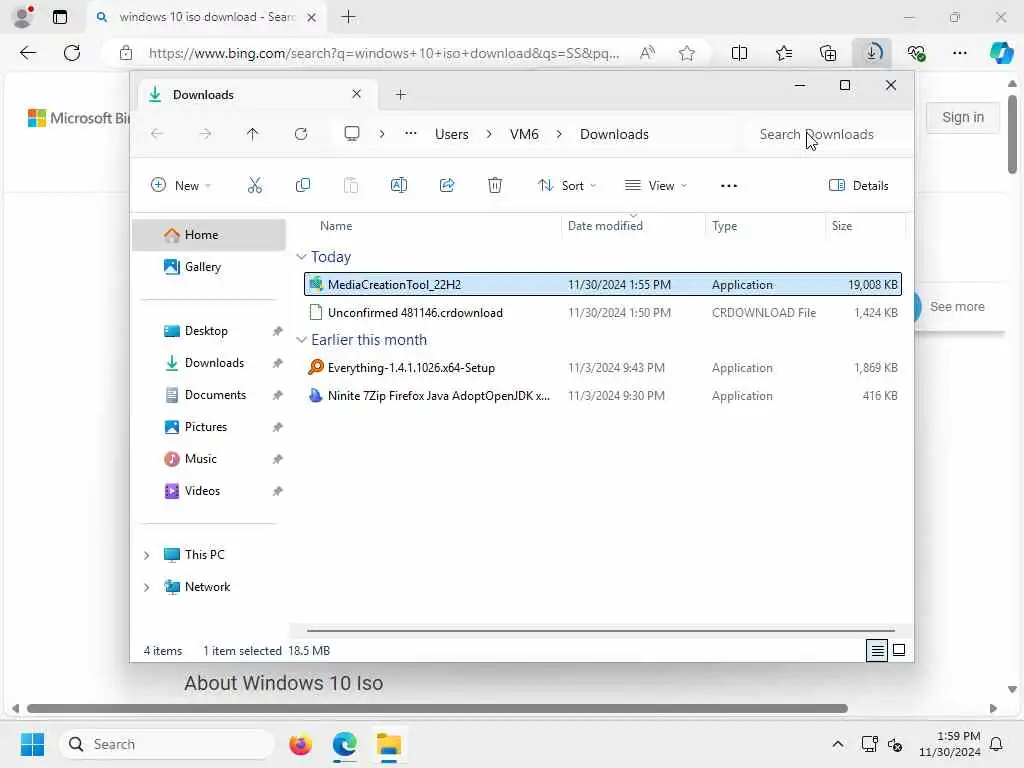The height and width of the screenshot is (768, 1024).
Task: Select Gallery in navigation pane
Action: coord(209,267)
